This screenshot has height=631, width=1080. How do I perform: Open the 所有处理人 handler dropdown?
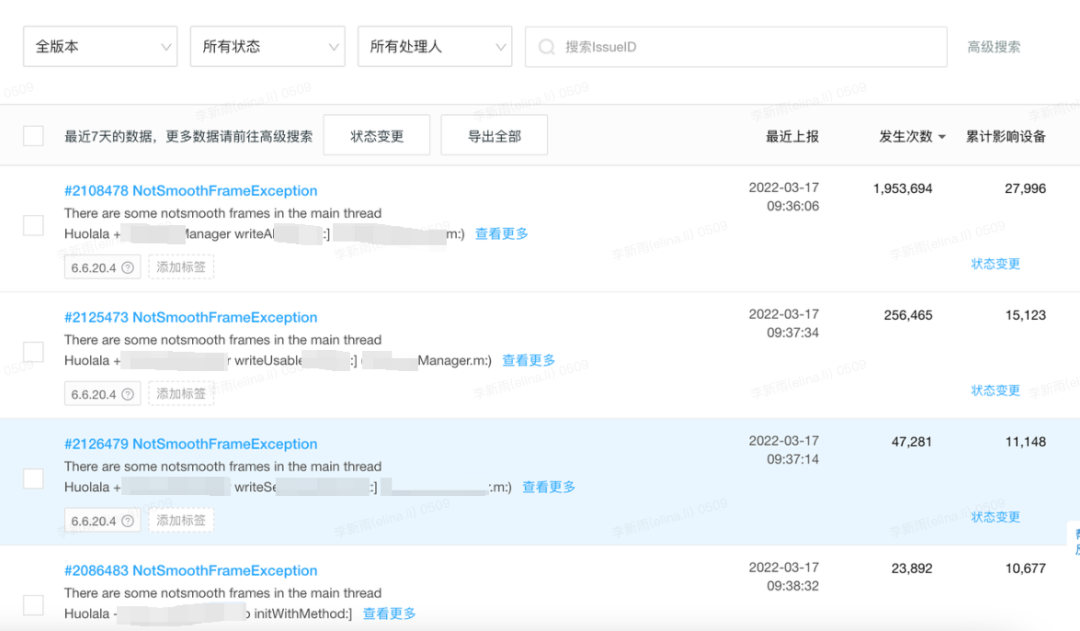tap(435, 47)
